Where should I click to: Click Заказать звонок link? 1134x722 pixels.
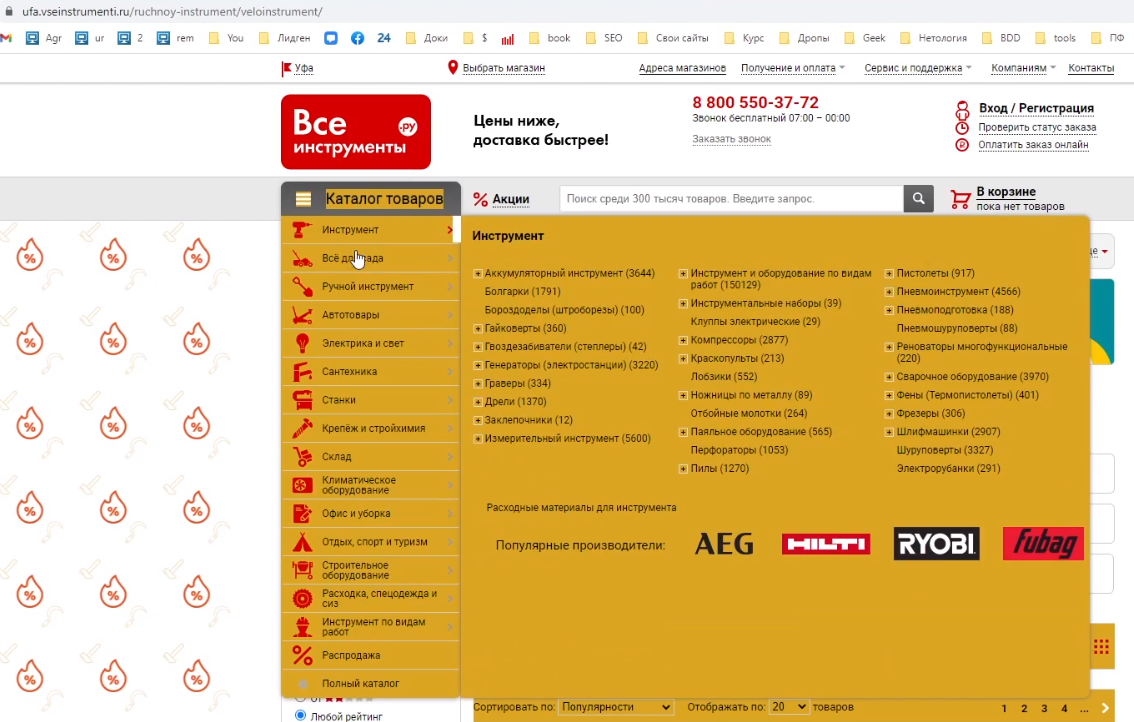tap(731, 139)
